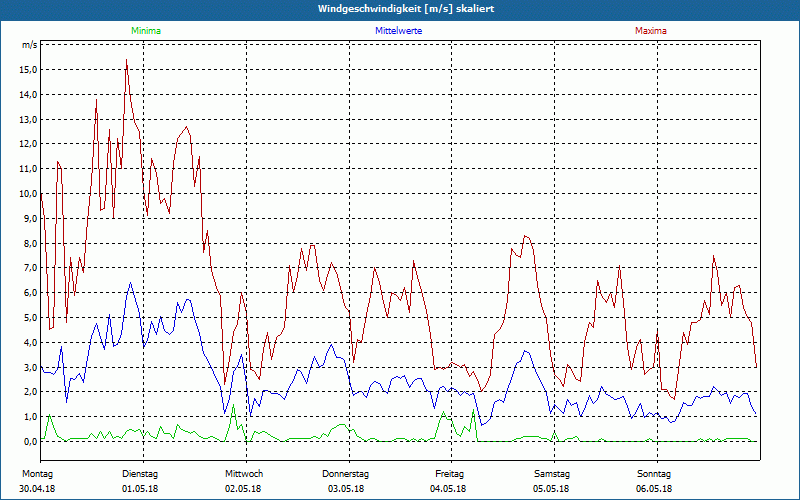Click the '6,0' y-axis value
This screenshot has height=500, width=800.
[30, 293]
